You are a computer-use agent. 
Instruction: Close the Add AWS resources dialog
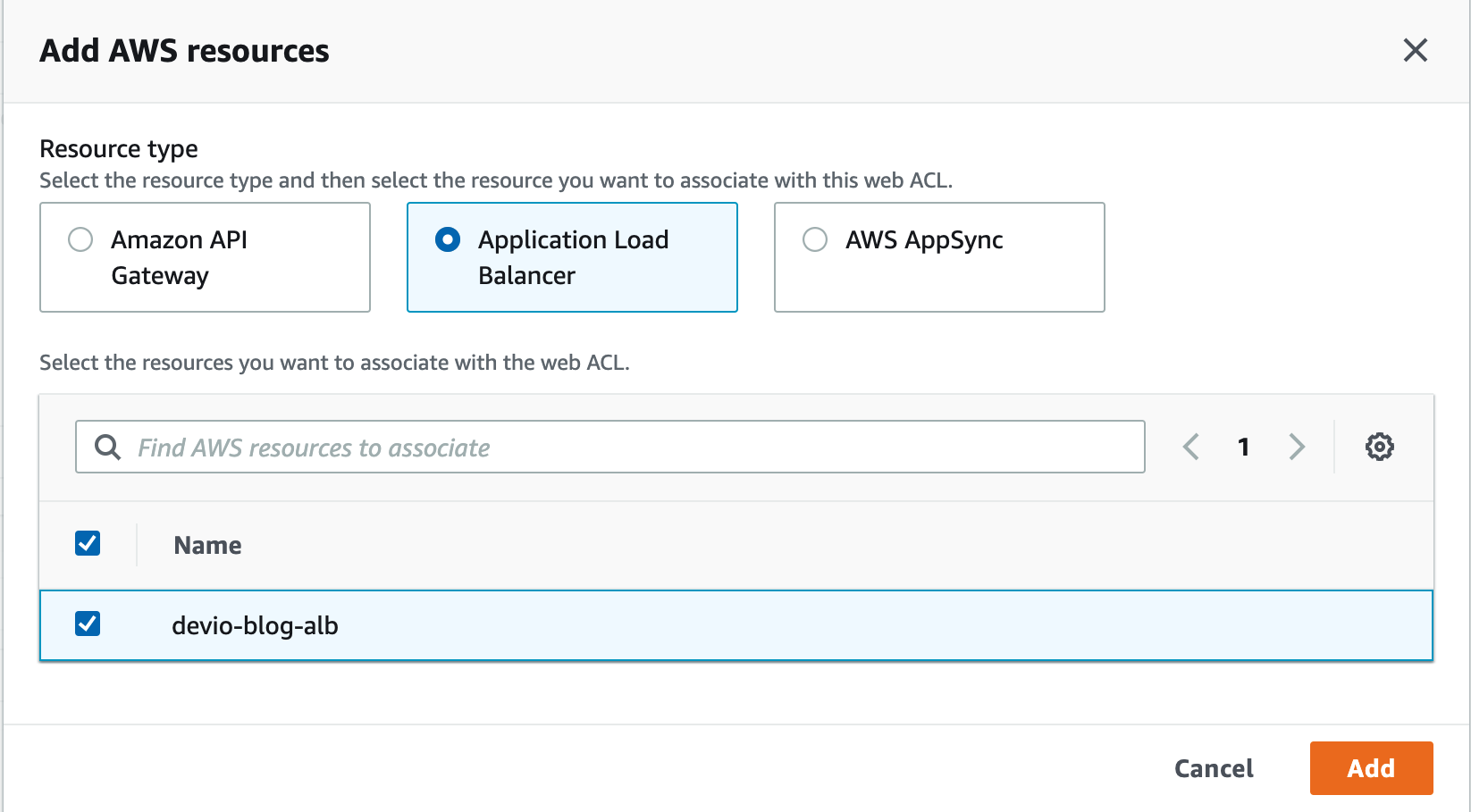pyautogui.click(x=1416, y=51)
